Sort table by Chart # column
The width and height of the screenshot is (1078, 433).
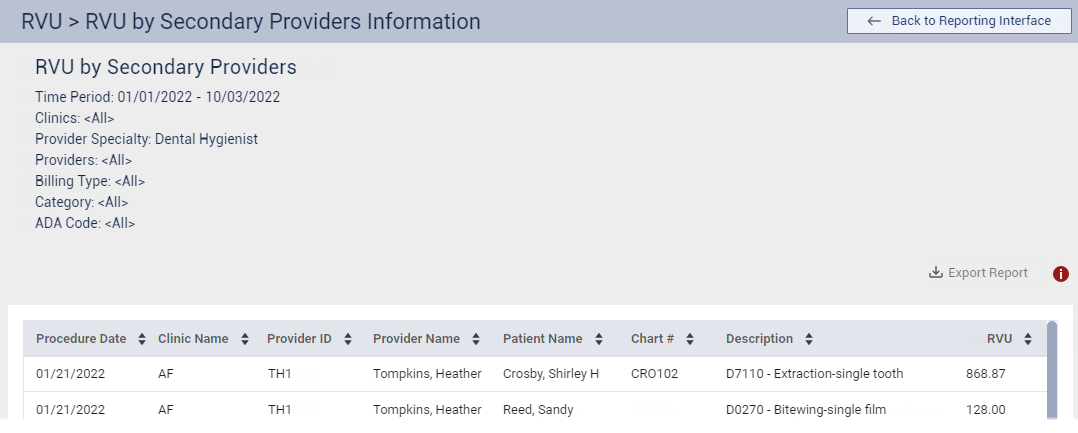pos(690,339)
